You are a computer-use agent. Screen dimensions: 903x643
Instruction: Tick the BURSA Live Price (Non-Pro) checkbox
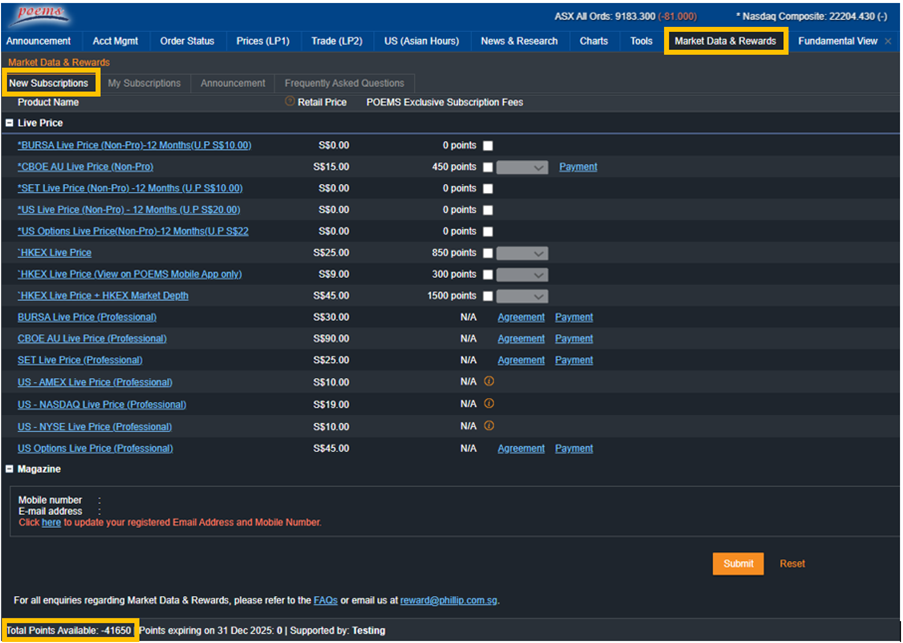(488, 146)
